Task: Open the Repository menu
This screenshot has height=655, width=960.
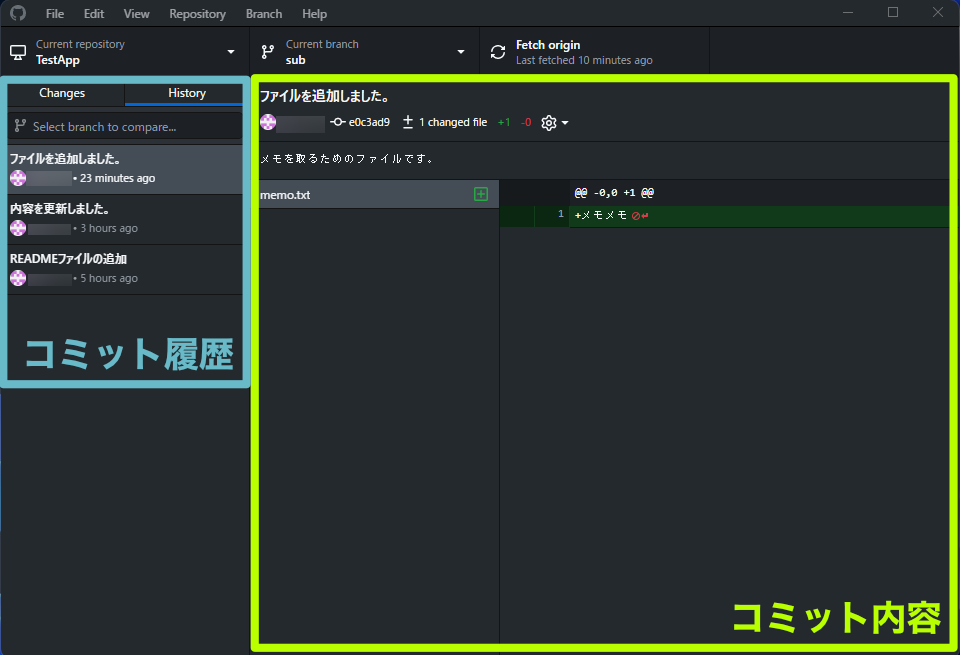Action: click(x=197, y=13)
